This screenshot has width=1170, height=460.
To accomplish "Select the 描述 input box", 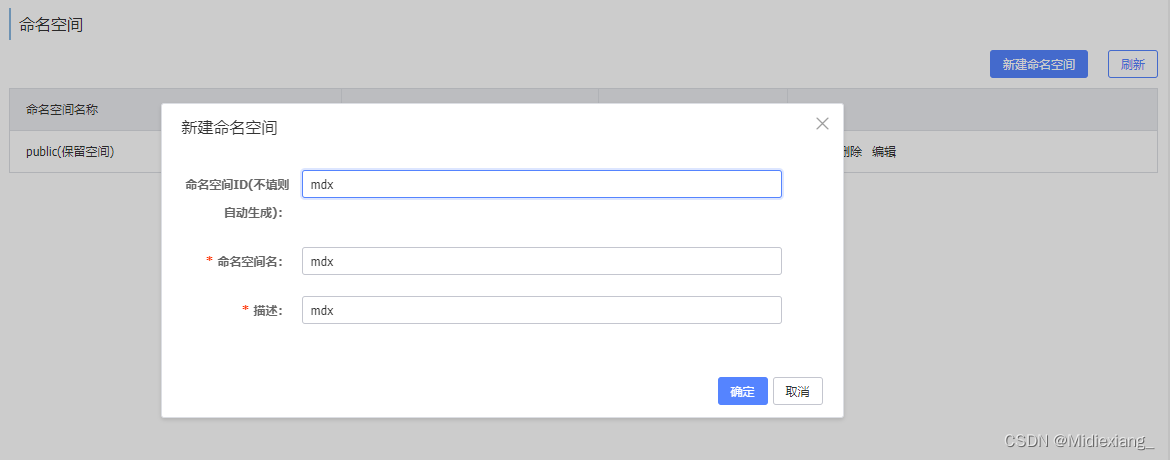I will (x=541, y=310).
